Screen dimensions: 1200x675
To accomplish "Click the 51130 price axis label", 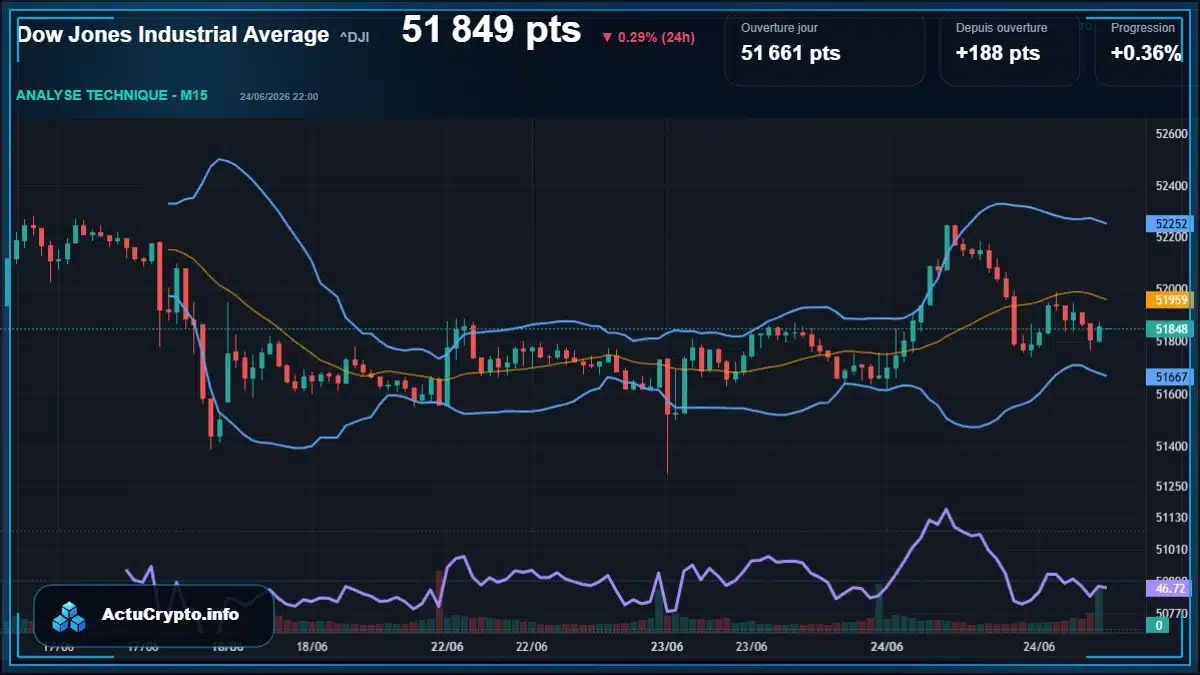I will [x=1170, y=517].
